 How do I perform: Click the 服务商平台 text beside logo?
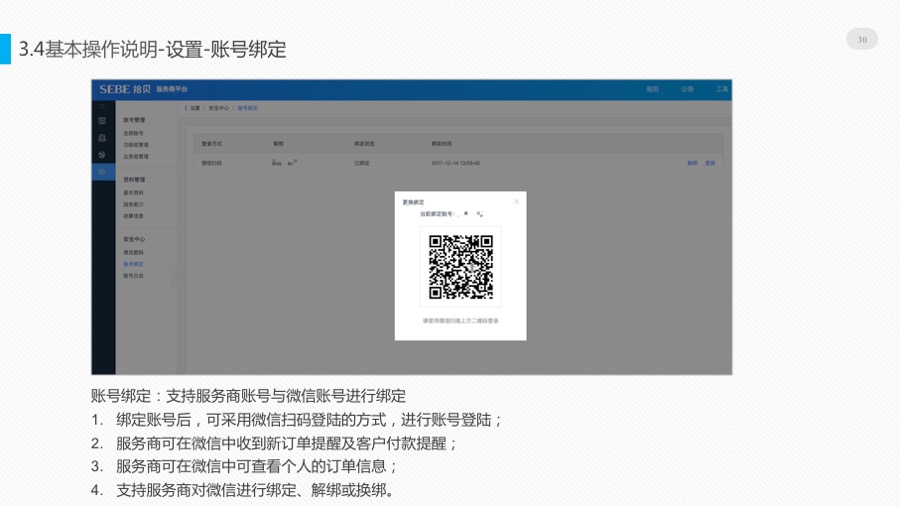[x=172, y=89]
